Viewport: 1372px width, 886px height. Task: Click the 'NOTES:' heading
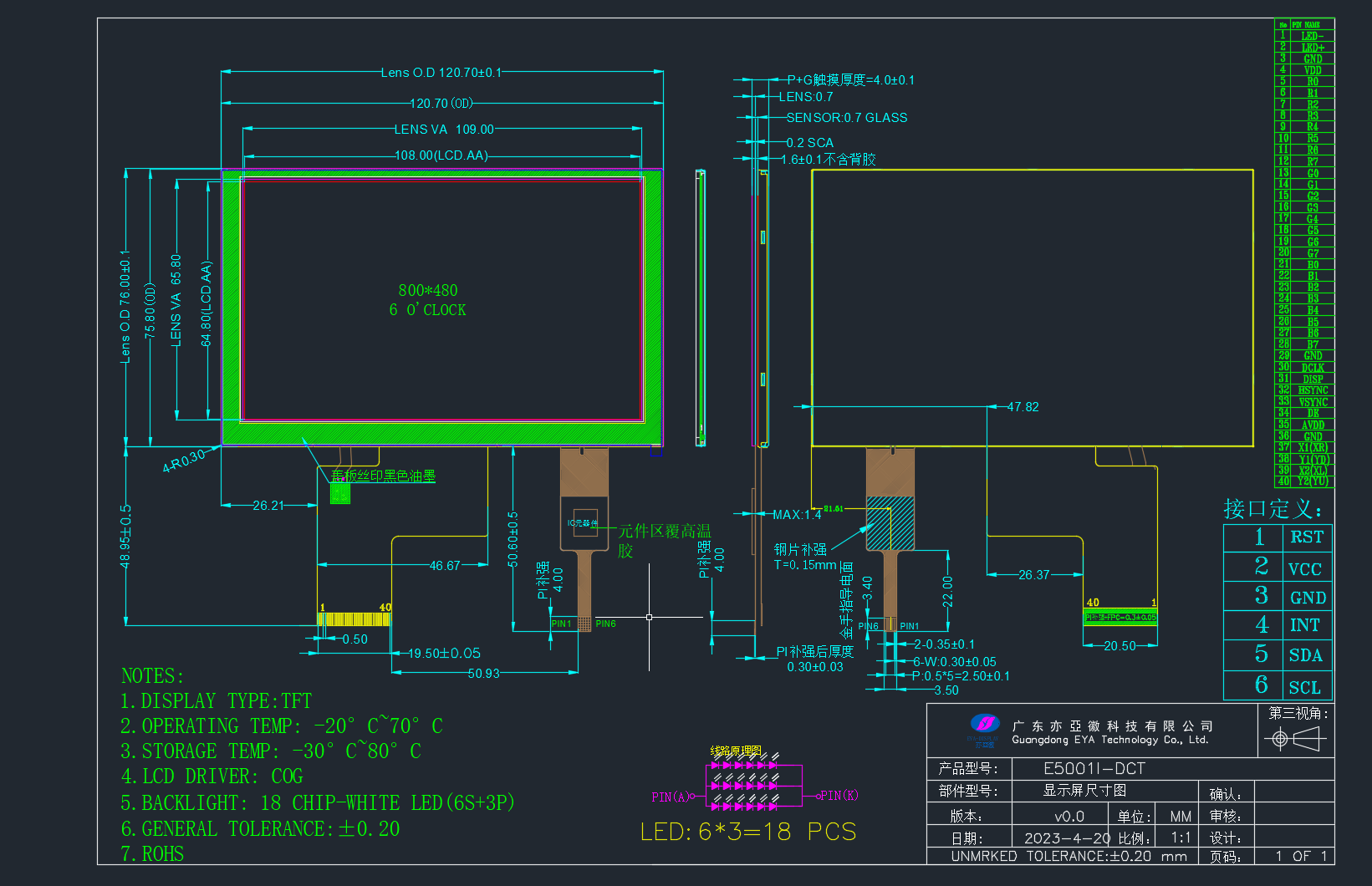[x=152, y=676]
